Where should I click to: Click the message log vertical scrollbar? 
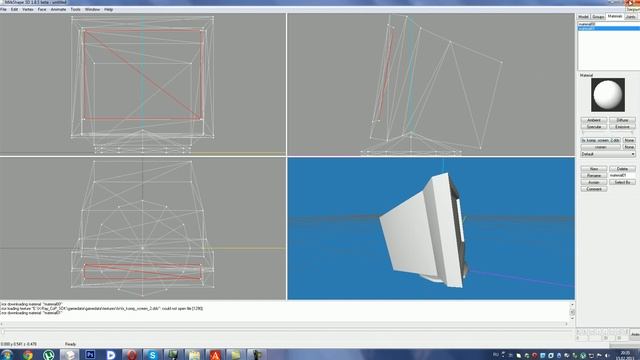click(572, 311)
